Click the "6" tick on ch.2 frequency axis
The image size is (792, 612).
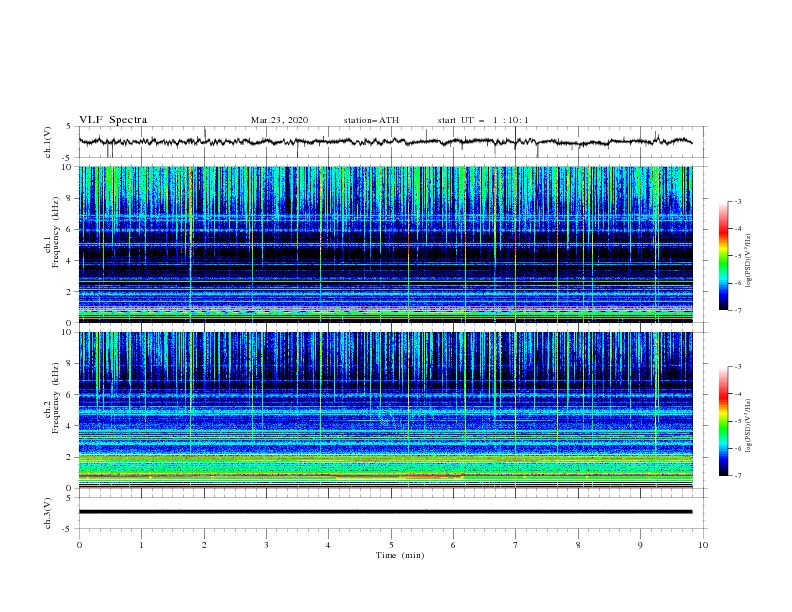[70, 395]
